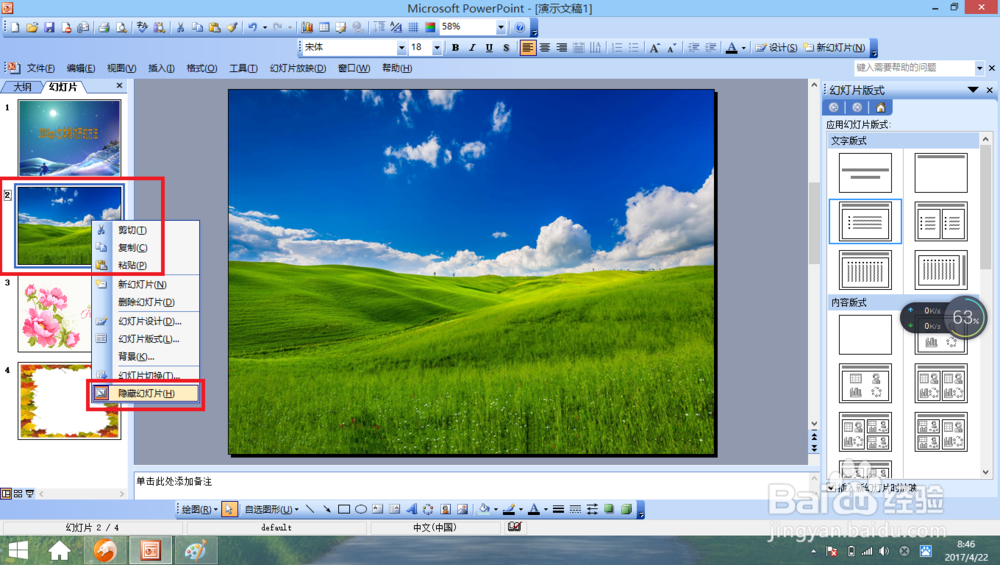Open Fill Color dropdown arrow in drawing toolbar
1000x565 pixels.
(x=496, y=509)
